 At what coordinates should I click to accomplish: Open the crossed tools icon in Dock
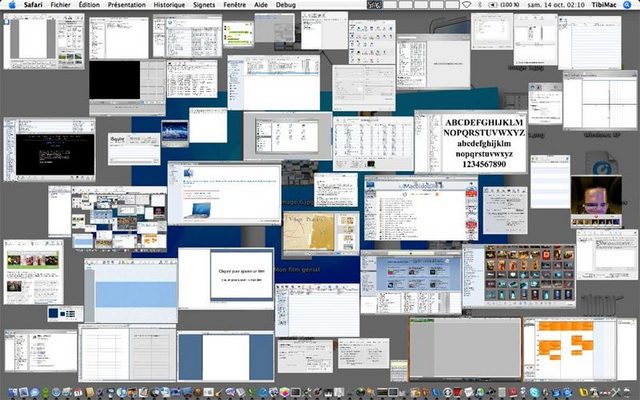(x=616, y=393)
